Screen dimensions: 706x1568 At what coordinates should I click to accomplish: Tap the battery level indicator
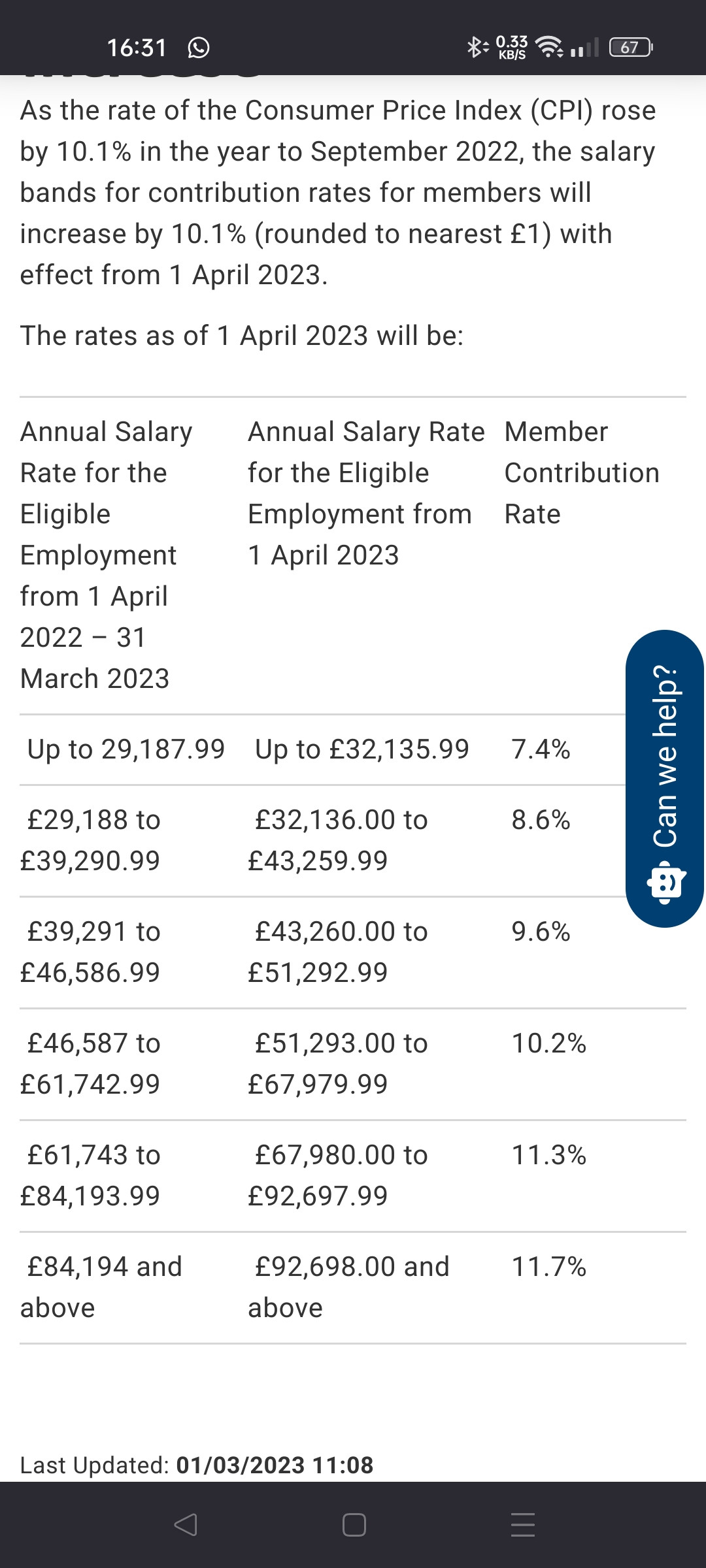[630, 47]
